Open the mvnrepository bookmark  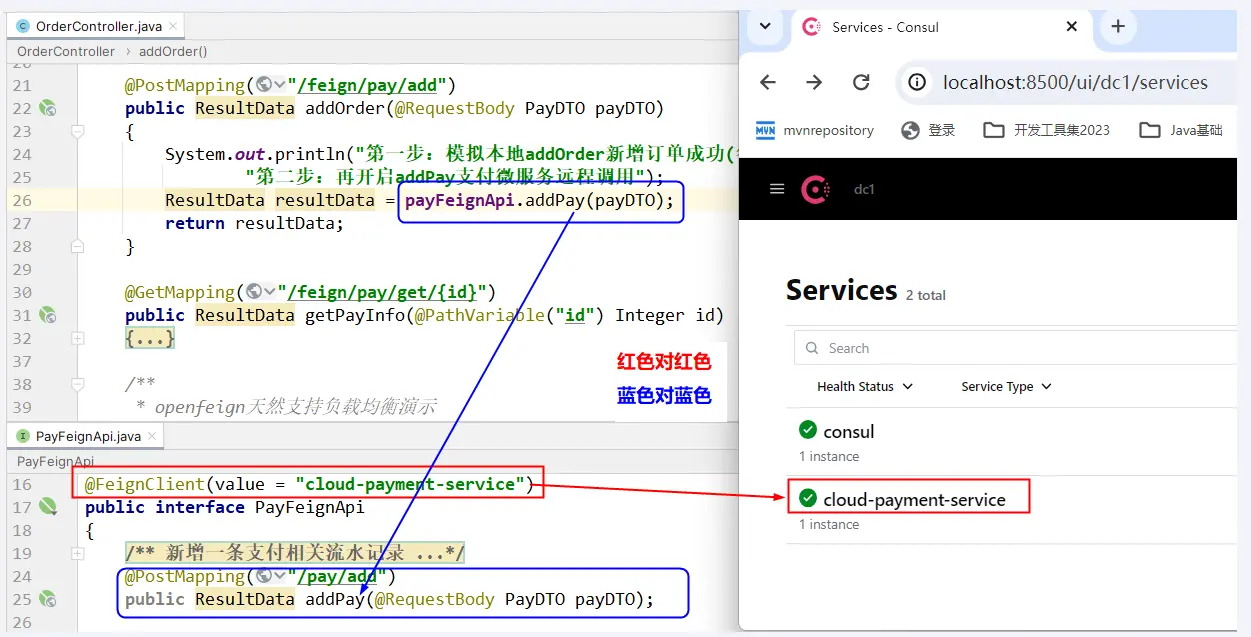pyautogui.click(x=815, y=130)
